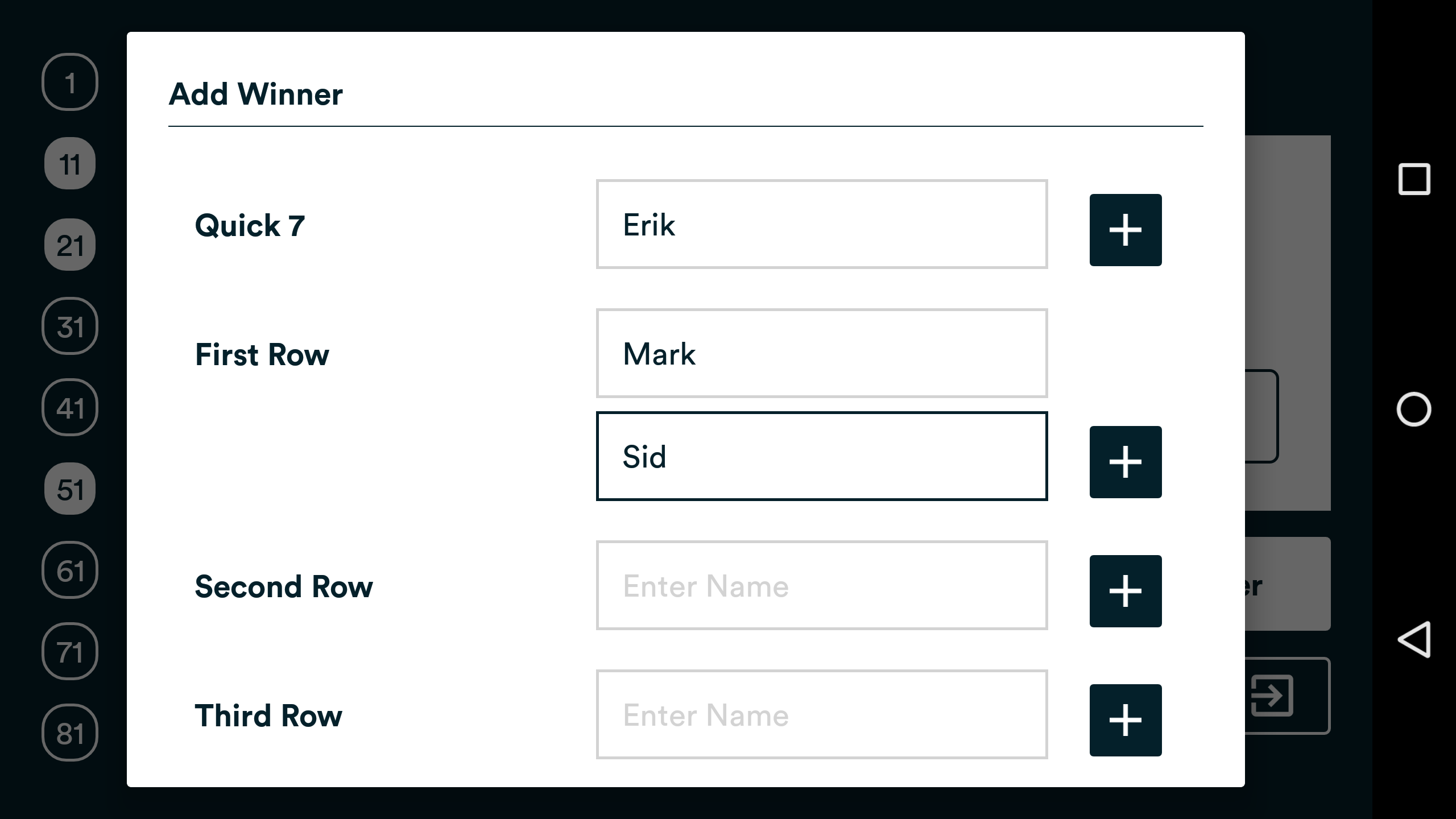Select number group 1 in sidebar

pyautogui.click(x=69, y=82)
